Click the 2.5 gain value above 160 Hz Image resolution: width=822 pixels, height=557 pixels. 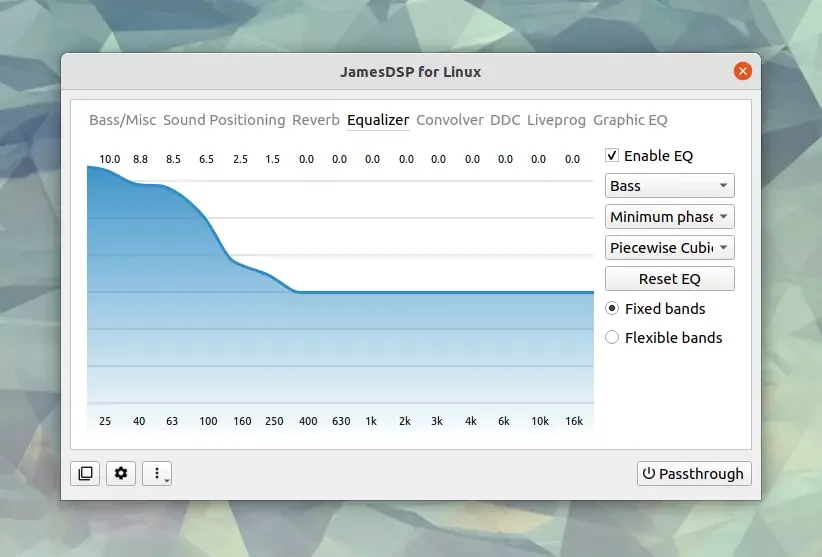[x=241, y=159]
